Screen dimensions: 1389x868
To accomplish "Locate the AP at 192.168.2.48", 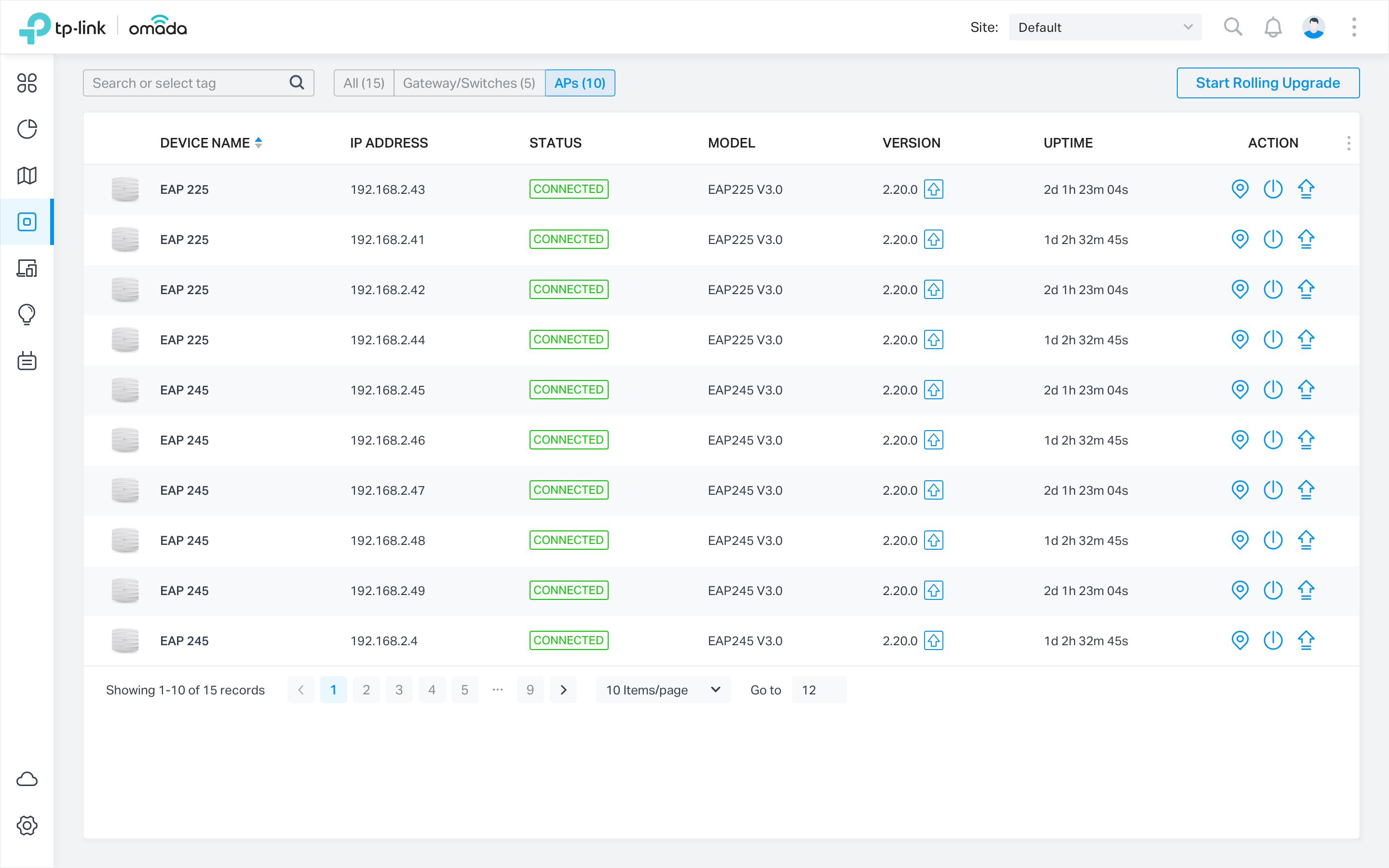I will point(1240,540).
